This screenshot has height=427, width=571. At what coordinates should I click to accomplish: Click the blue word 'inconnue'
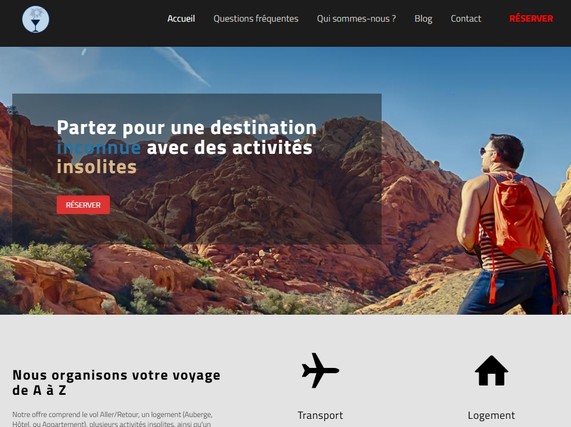pos(99,148)
